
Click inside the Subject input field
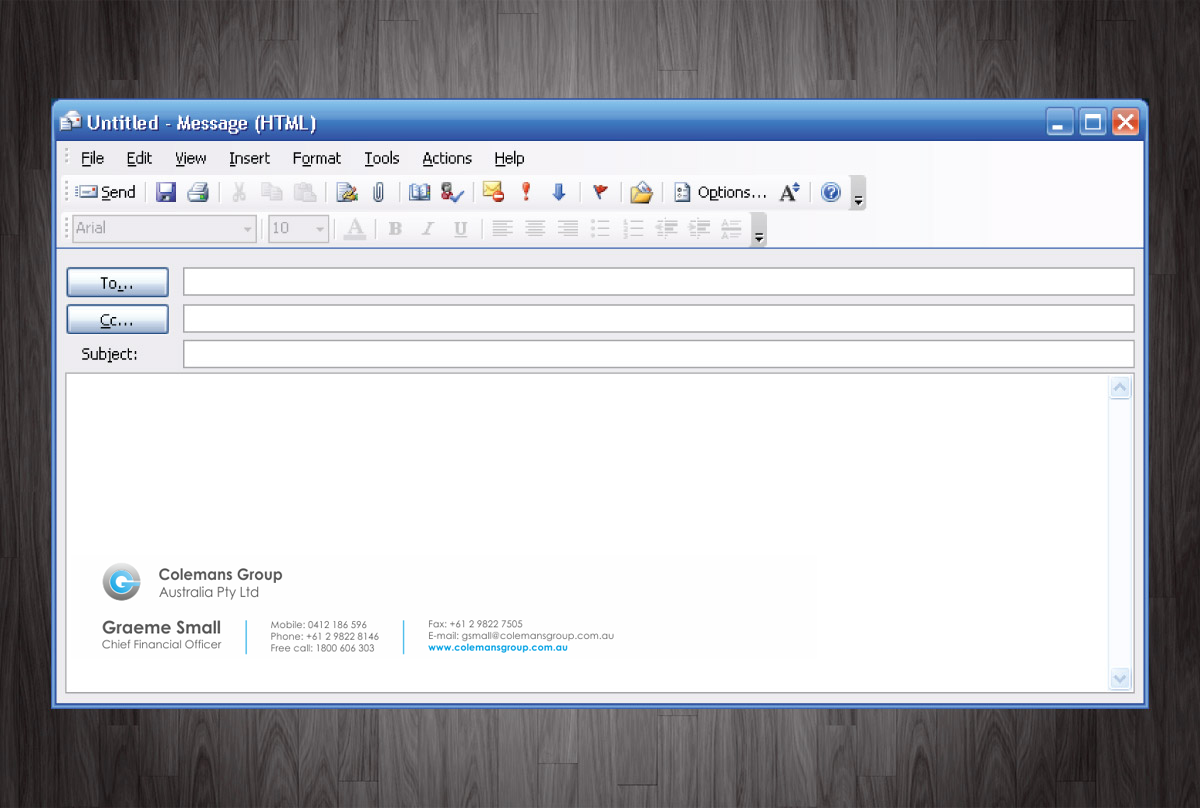(658, 354)
